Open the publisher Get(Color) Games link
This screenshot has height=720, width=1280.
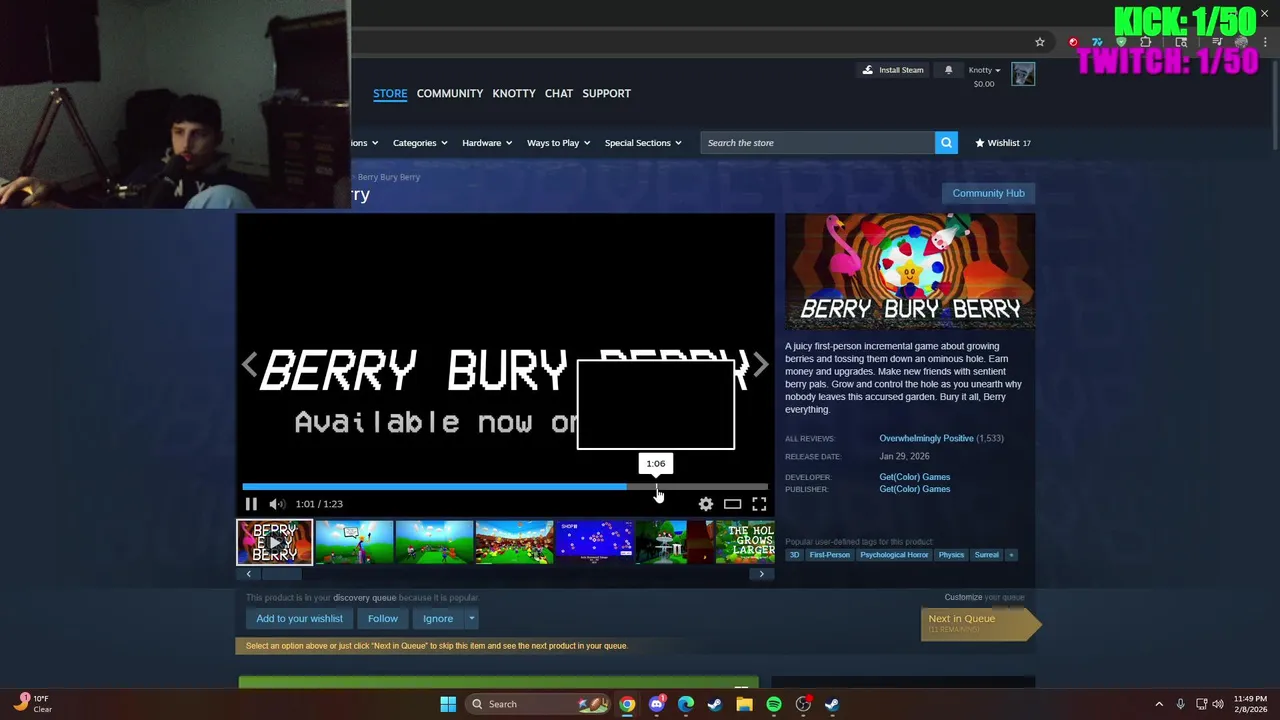915,489
